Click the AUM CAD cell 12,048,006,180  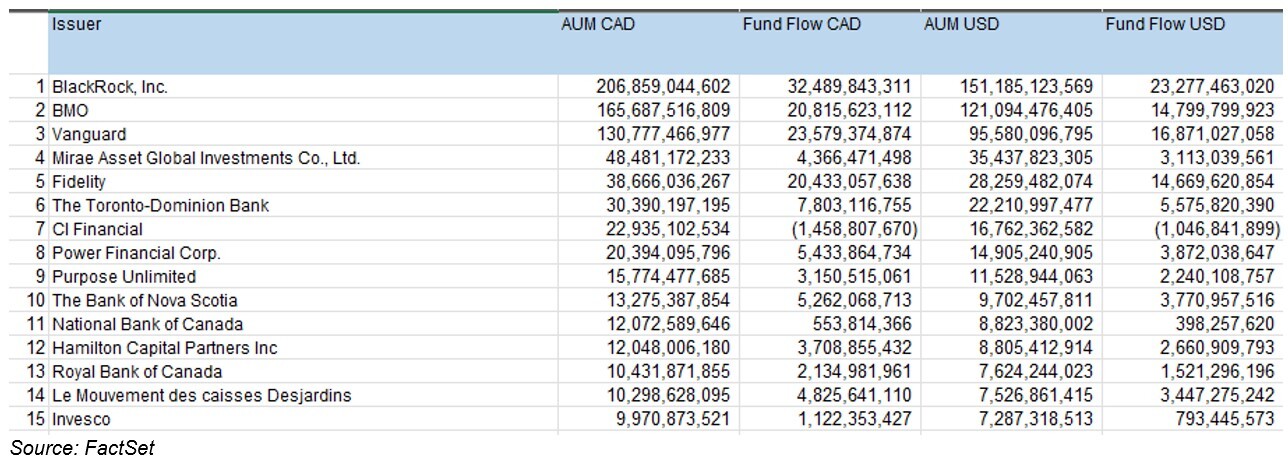tap(669, 348)
